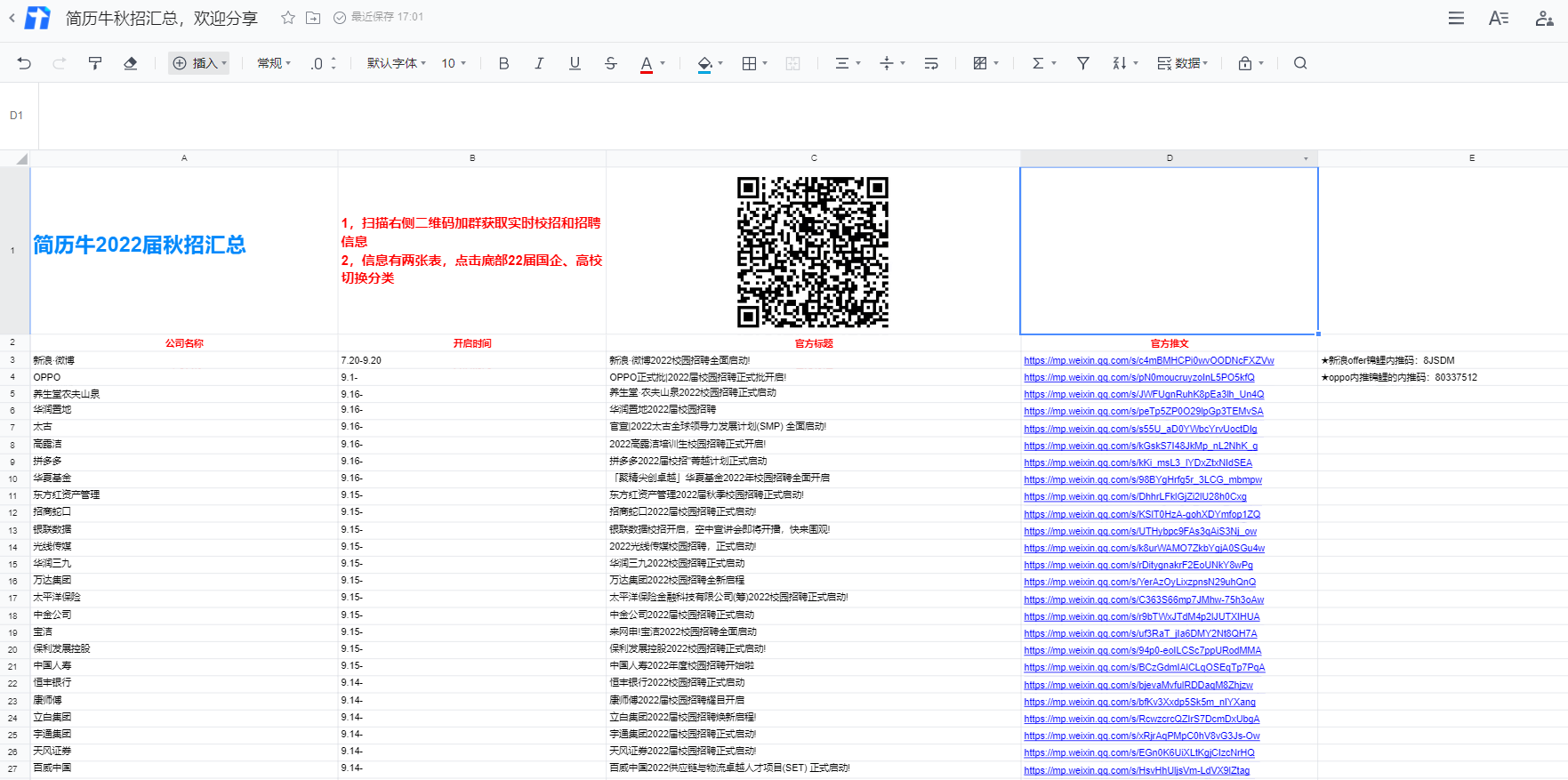Open the 默认字体 font dropdown
The image size is (1568, 780).
pyautogui.click(x=397, y=63)
